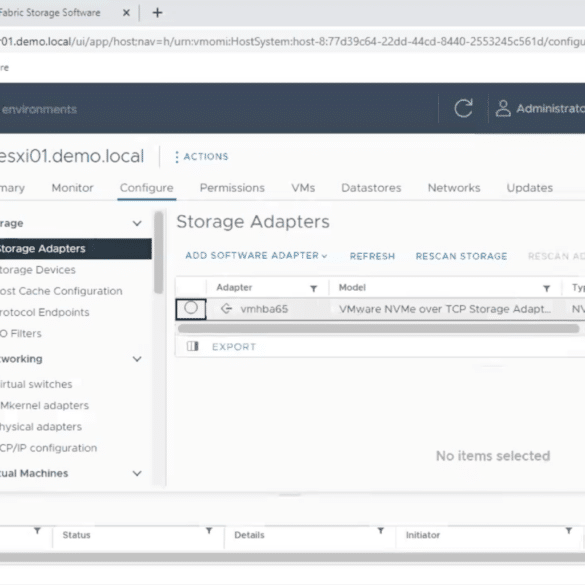The width and height of the screenshot is (585, 585).
Task: Click the browser address bar URL
Action: [292, 41]
